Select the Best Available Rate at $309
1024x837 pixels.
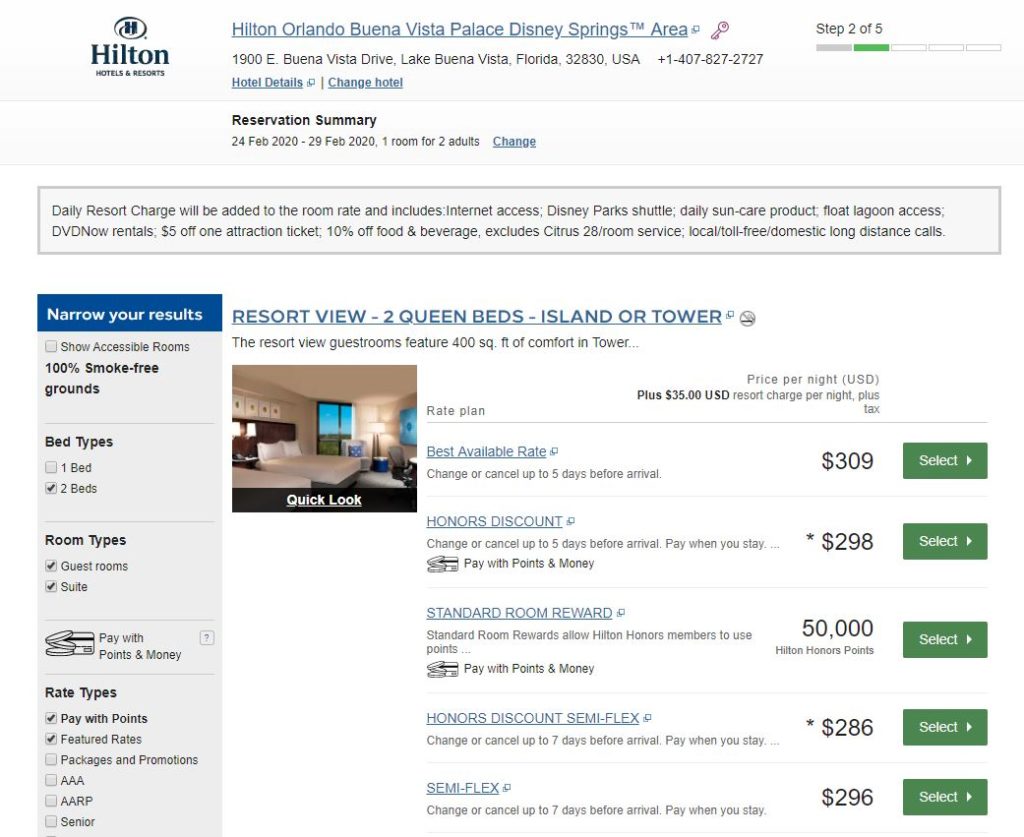point(944,461)
